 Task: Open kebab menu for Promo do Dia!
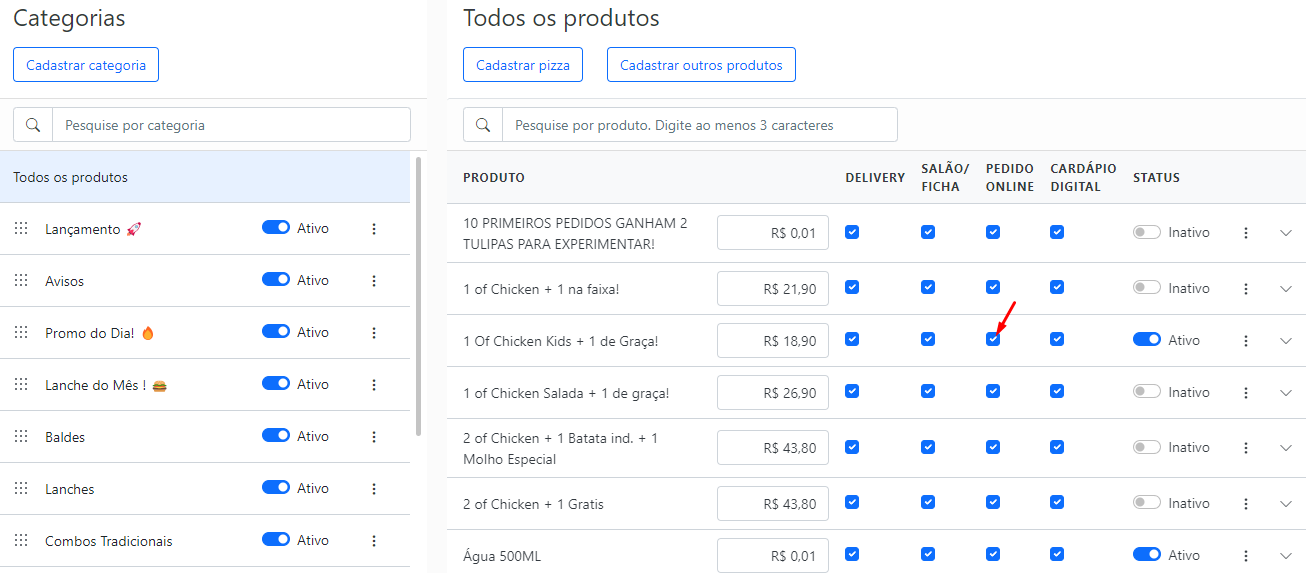point(374,333)
